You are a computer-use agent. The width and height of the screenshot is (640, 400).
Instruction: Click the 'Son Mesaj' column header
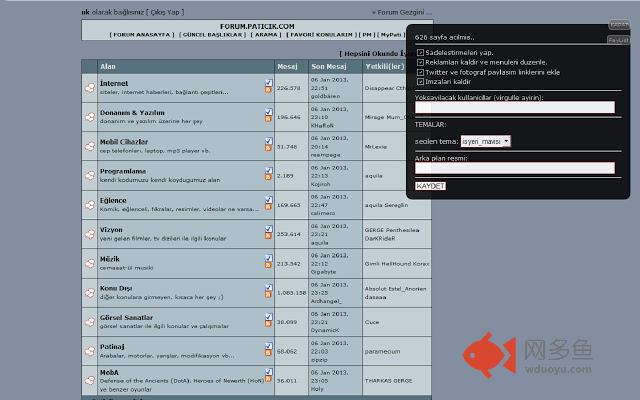[x=329, y=67]
